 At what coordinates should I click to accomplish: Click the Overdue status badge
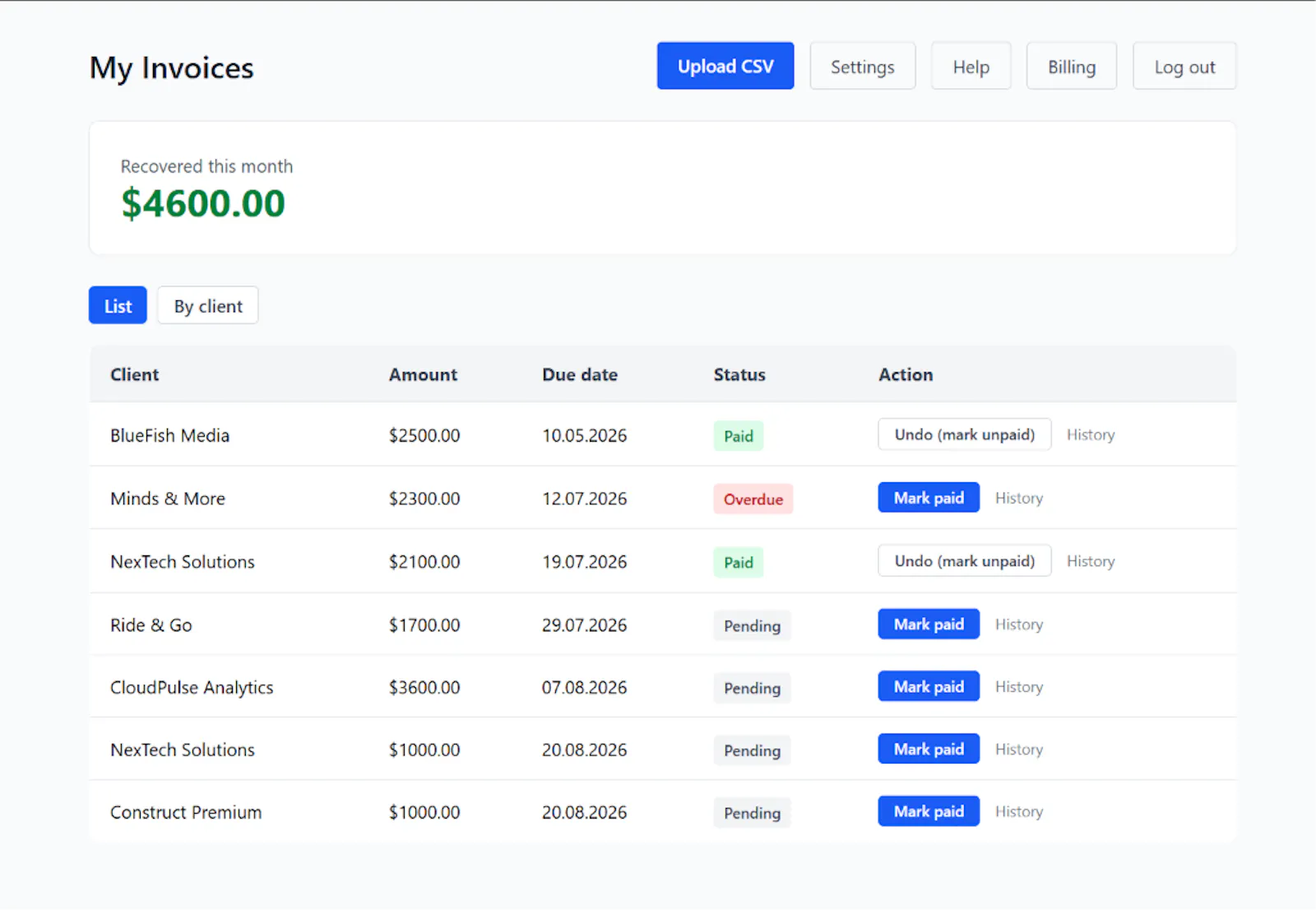[753, 499]
